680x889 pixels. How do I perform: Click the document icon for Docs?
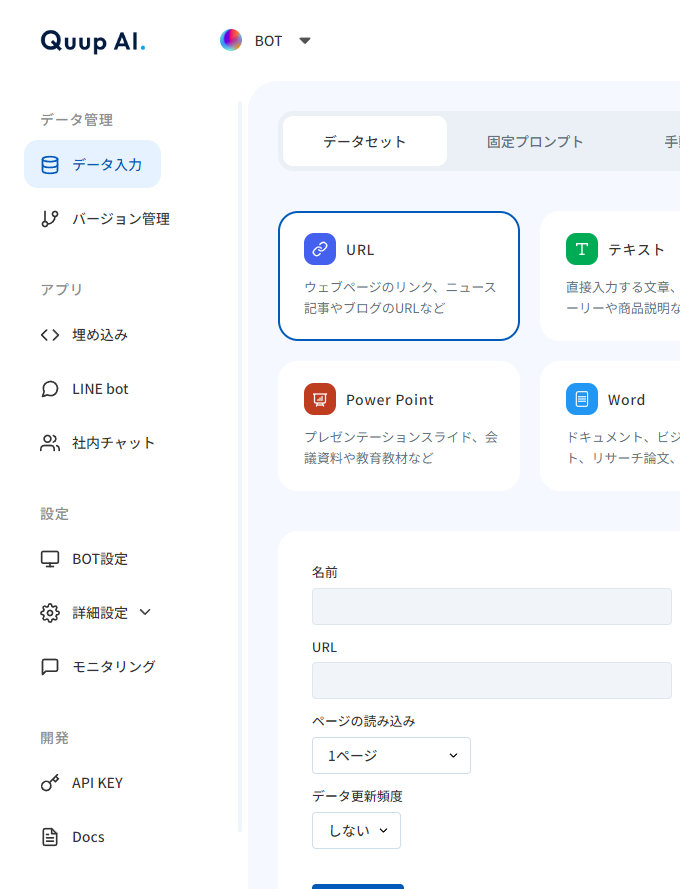coord(50,837)
